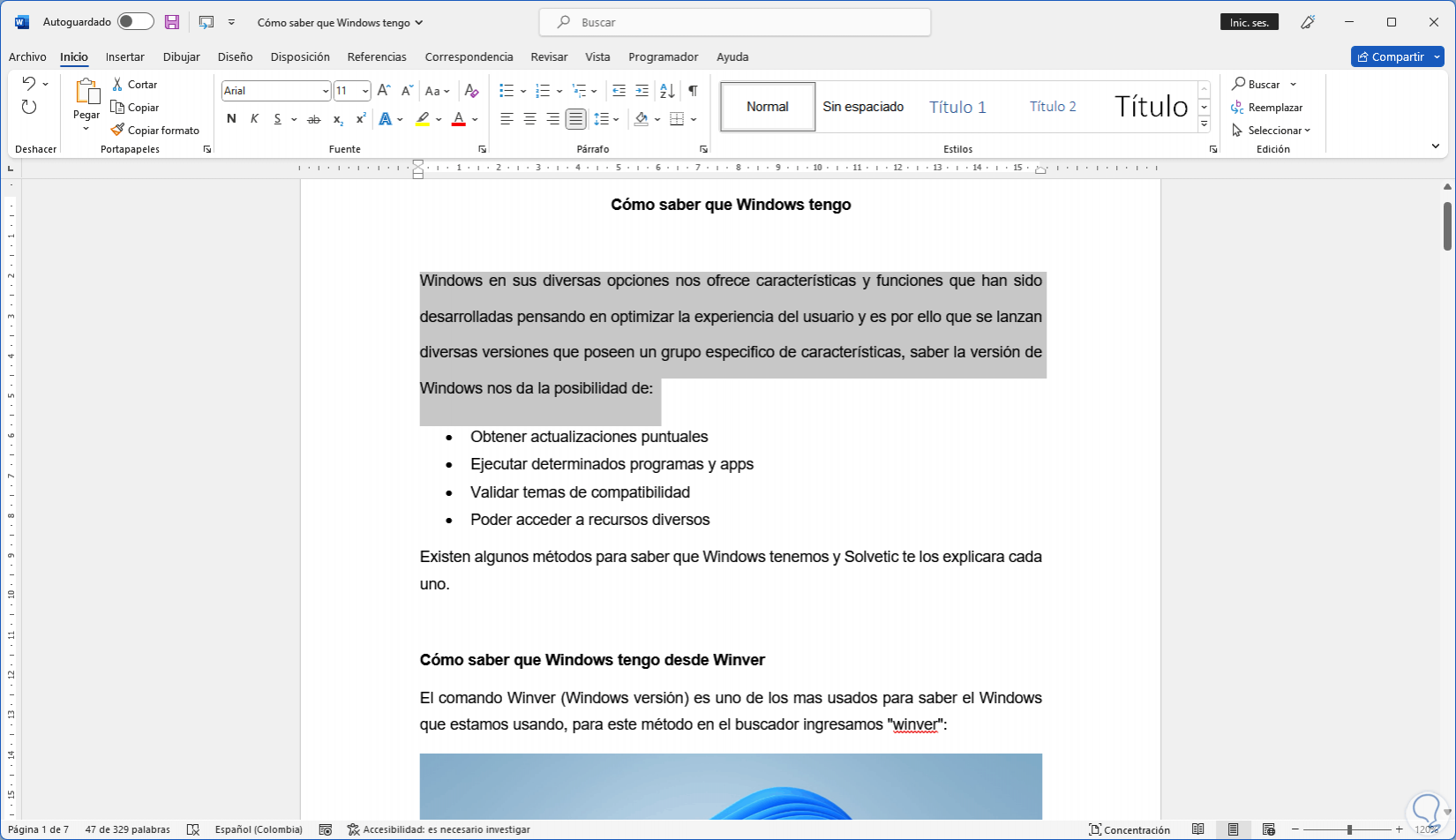The width and height of the screenshot is (1456, 840).
Task: Click the Buscar search box in title bar
Action: click(x=735, y=22)
